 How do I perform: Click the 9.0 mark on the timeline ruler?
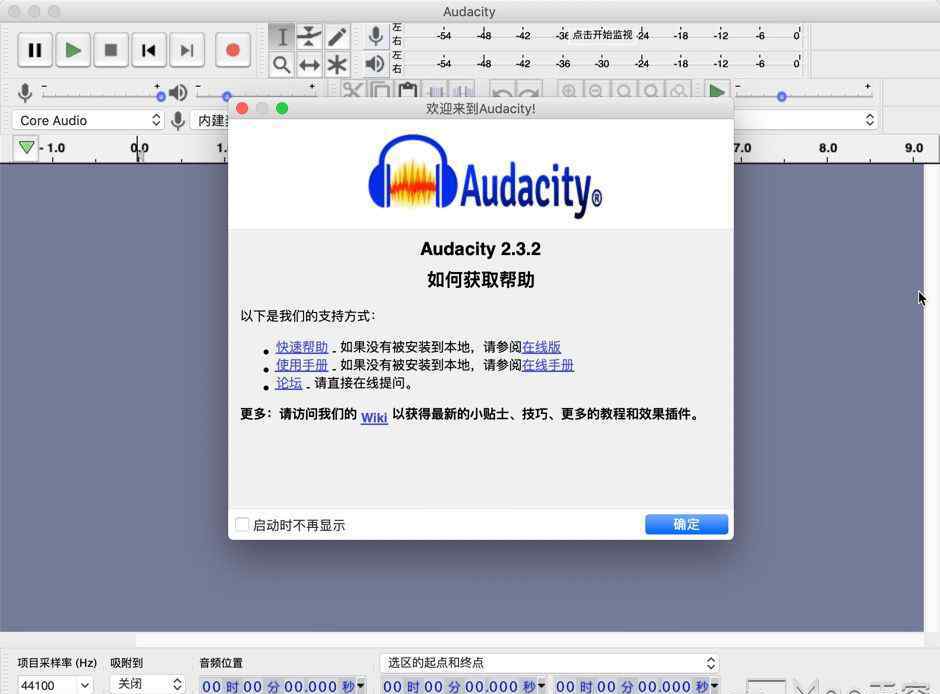pyautogui.click(x=914, y=147)
